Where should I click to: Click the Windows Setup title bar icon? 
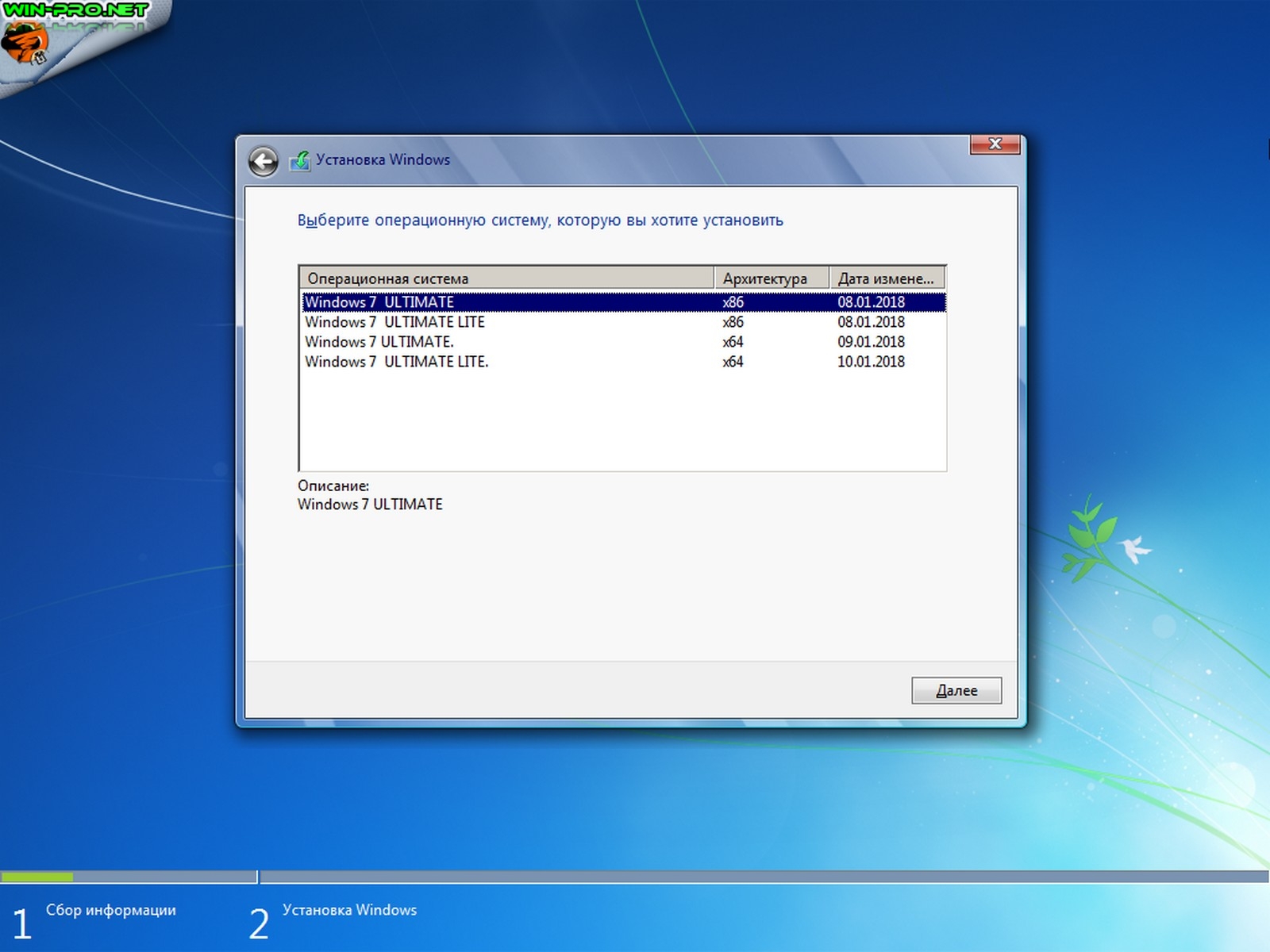point(300,160)
